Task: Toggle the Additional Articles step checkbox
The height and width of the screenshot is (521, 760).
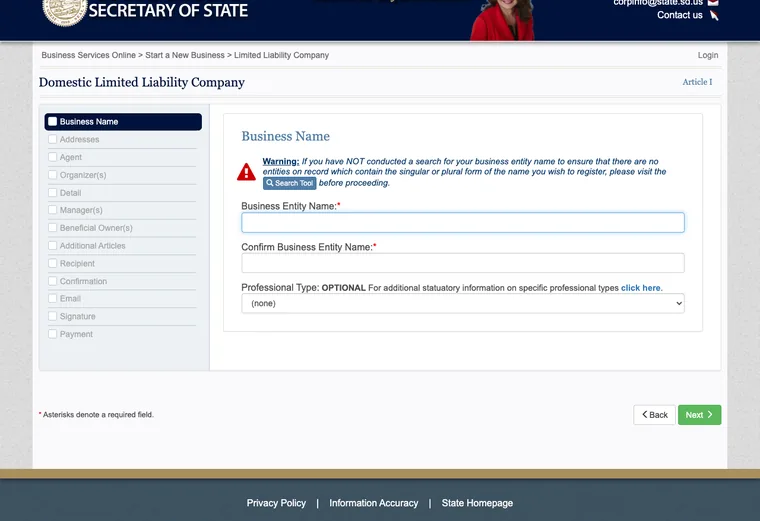Action: [x=52, y=245]
